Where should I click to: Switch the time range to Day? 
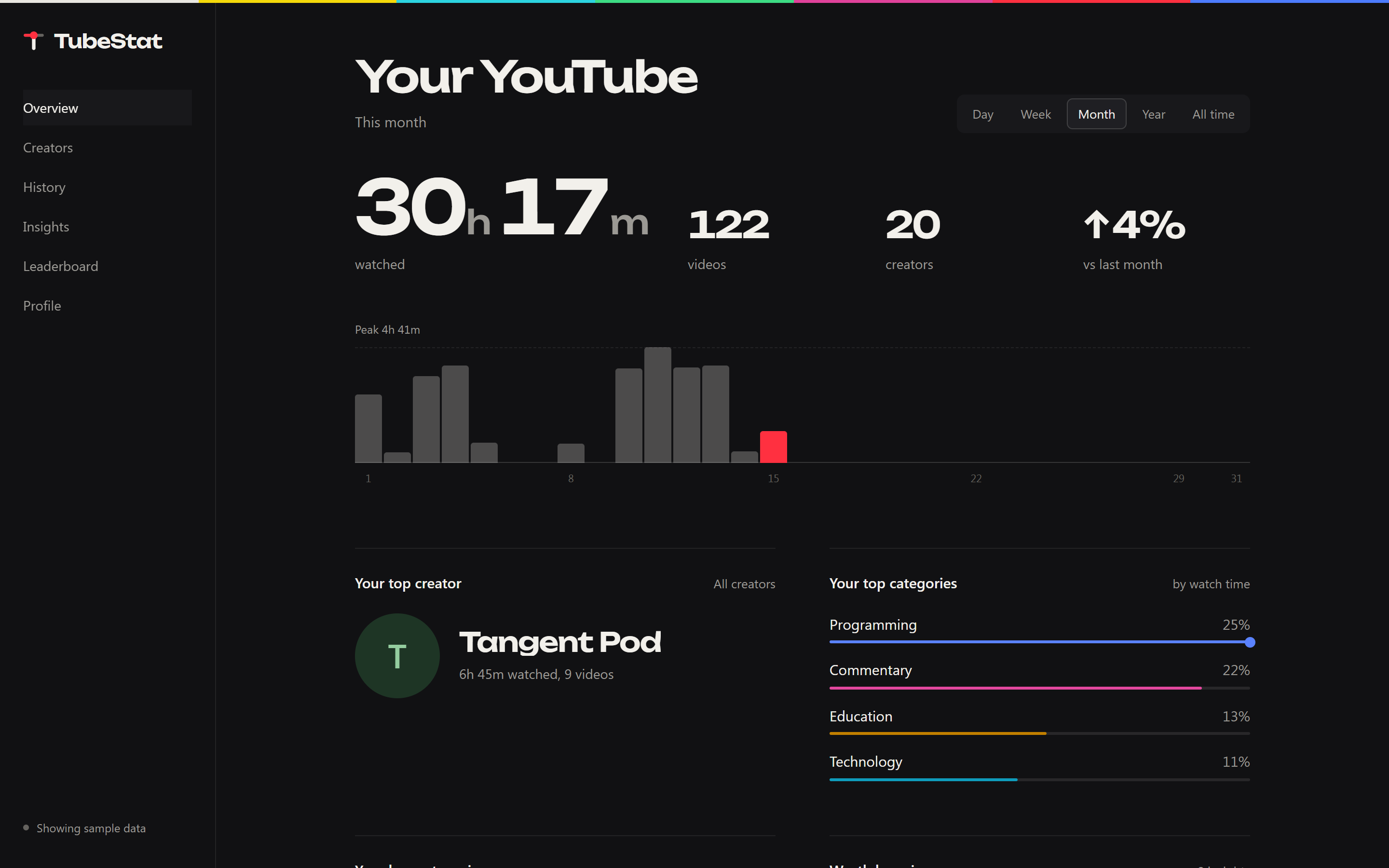point(982,114)
